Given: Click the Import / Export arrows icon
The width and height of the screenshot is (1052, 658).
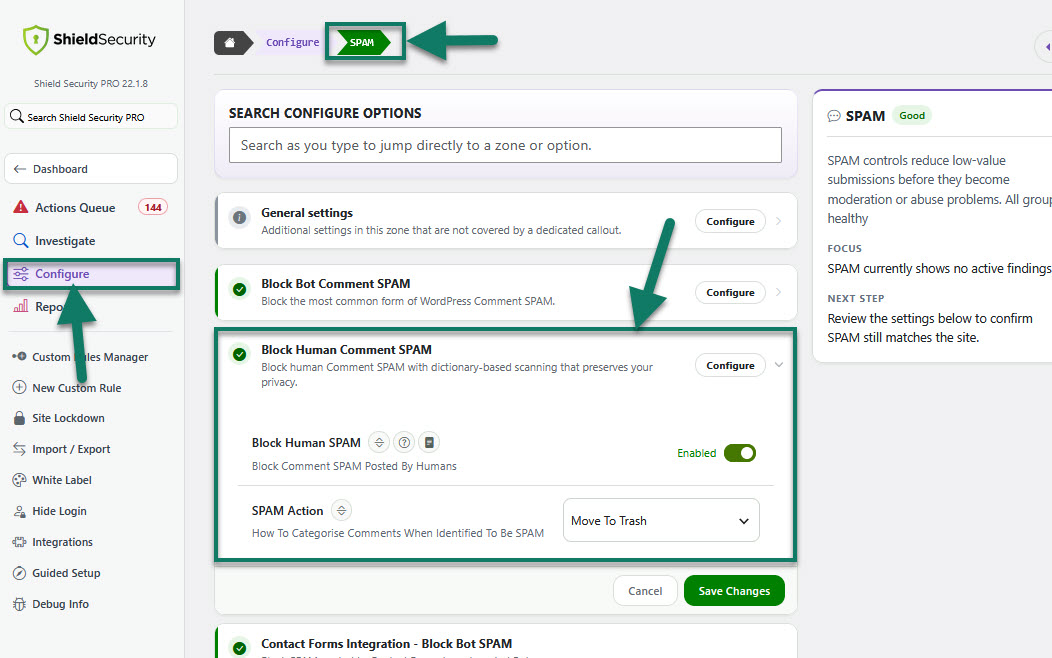Looking at the screenshot, I should (x=19, y=449).
